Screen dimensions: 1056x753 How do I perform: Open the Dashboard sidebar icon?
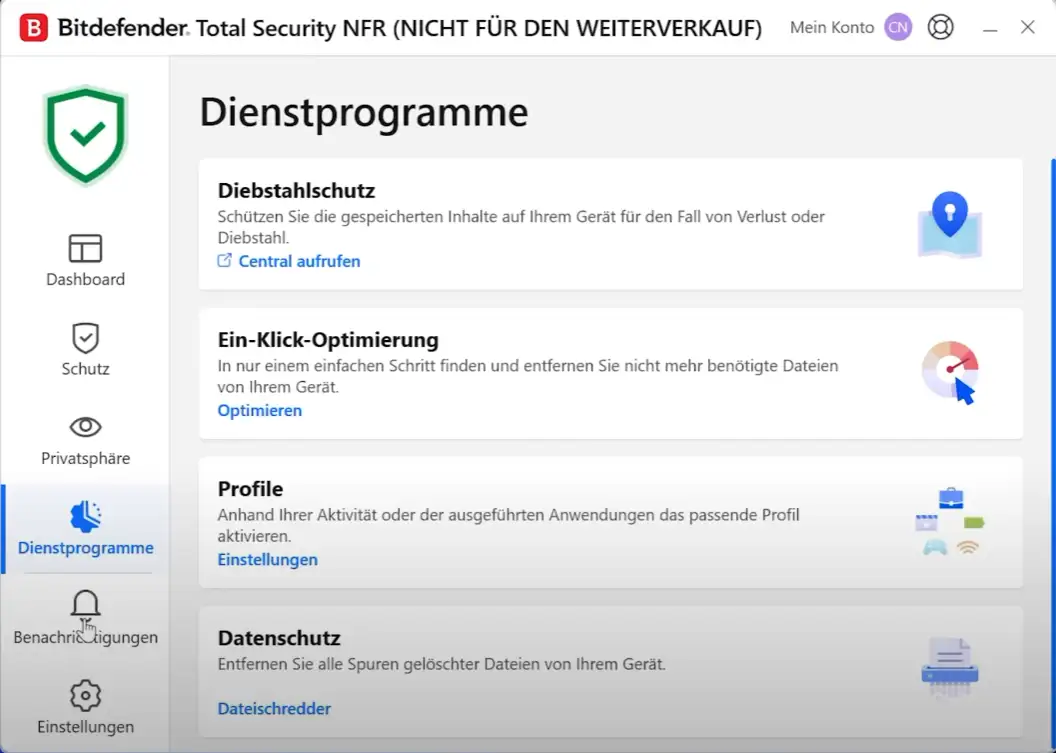(85, 248)
